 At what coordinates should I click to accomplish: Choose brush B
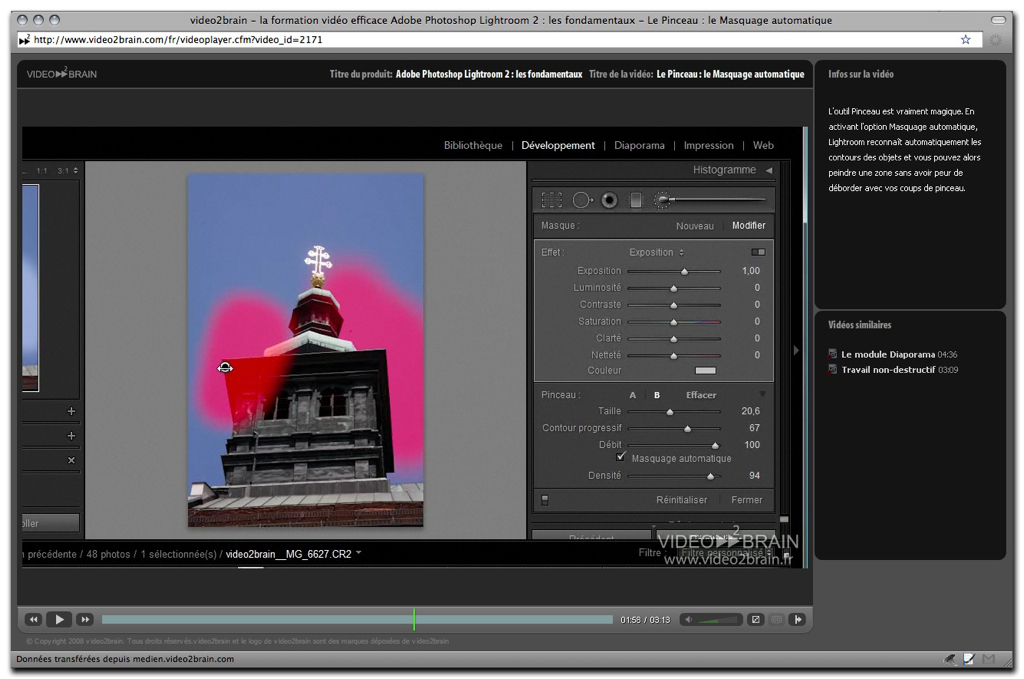(x=657, y=395)
